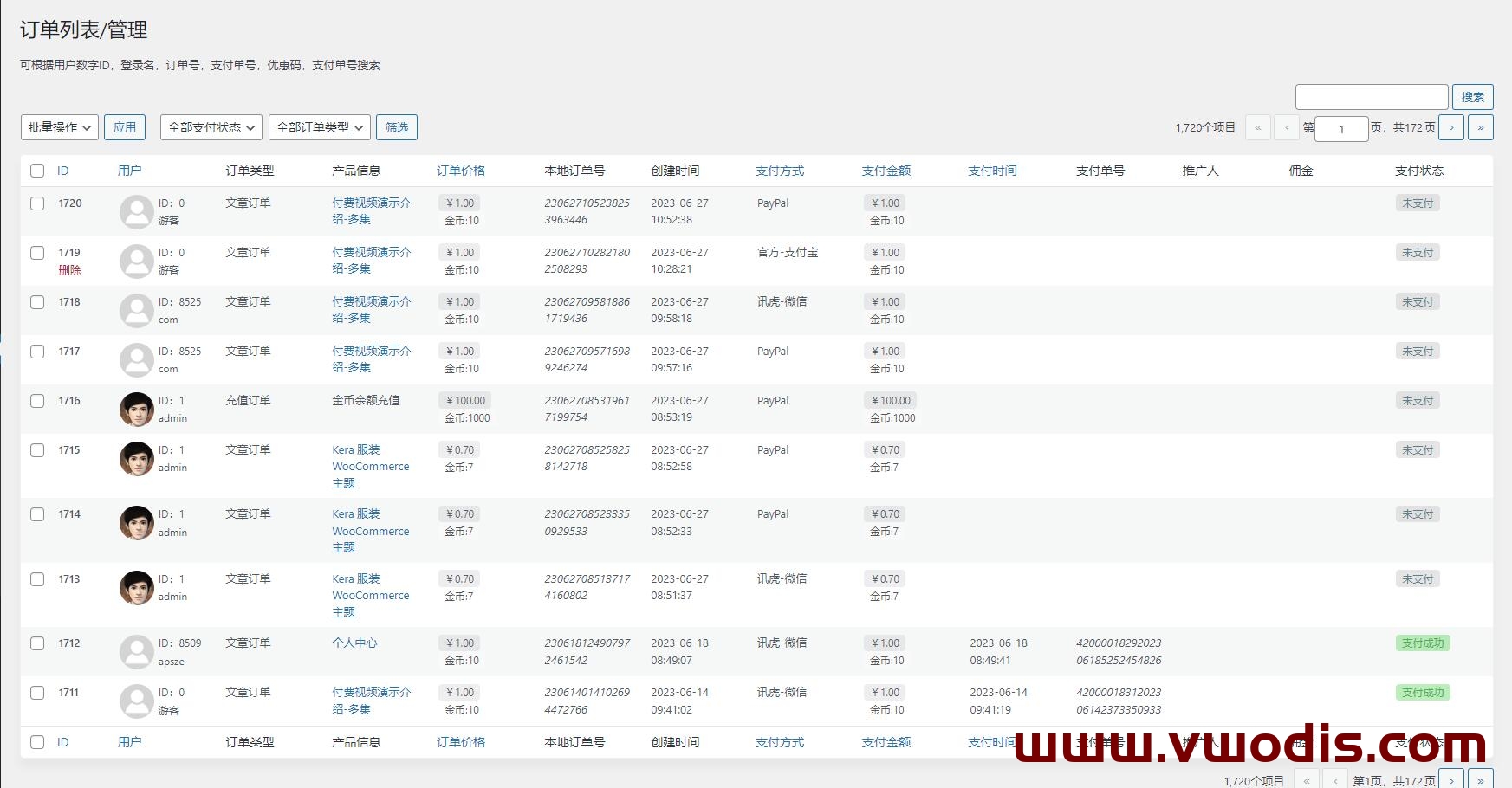The height and width of the screenshot is (788, 1512).
Task: Click the last page "»" navigation icon
Action: 1481,127
